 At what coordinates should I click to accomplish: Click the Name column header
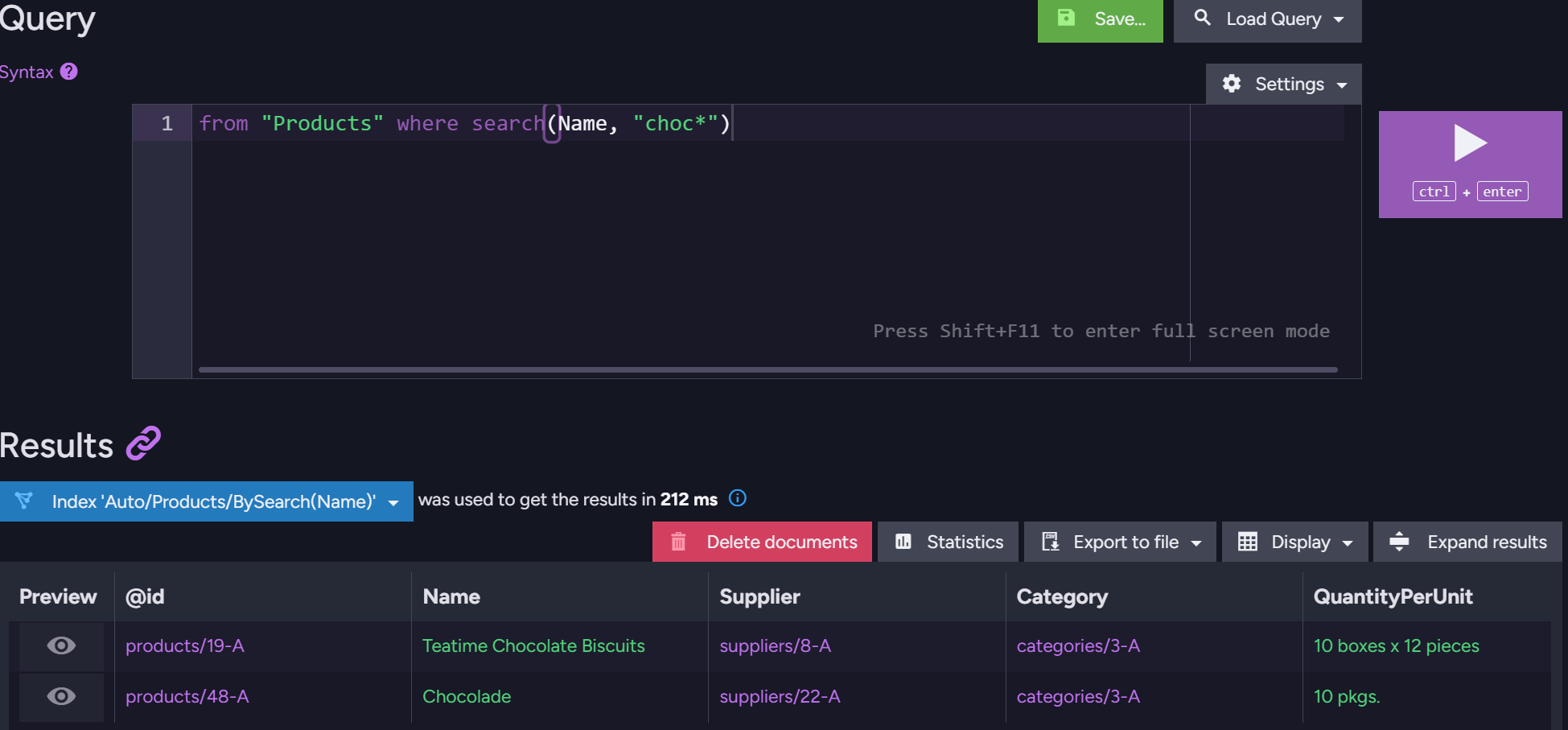pyautogui.click(x=451, y=596)
